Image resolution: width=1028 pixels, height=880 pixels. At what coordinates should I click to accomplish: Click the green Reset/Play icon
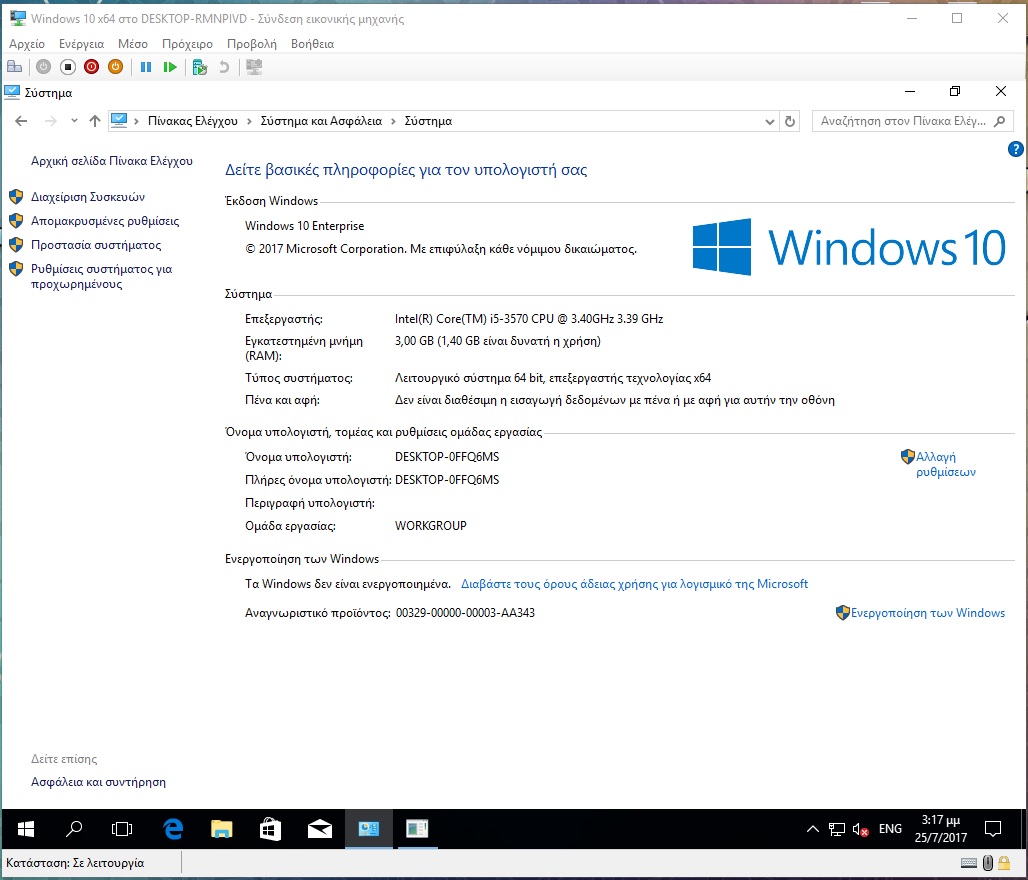point(170,67)
